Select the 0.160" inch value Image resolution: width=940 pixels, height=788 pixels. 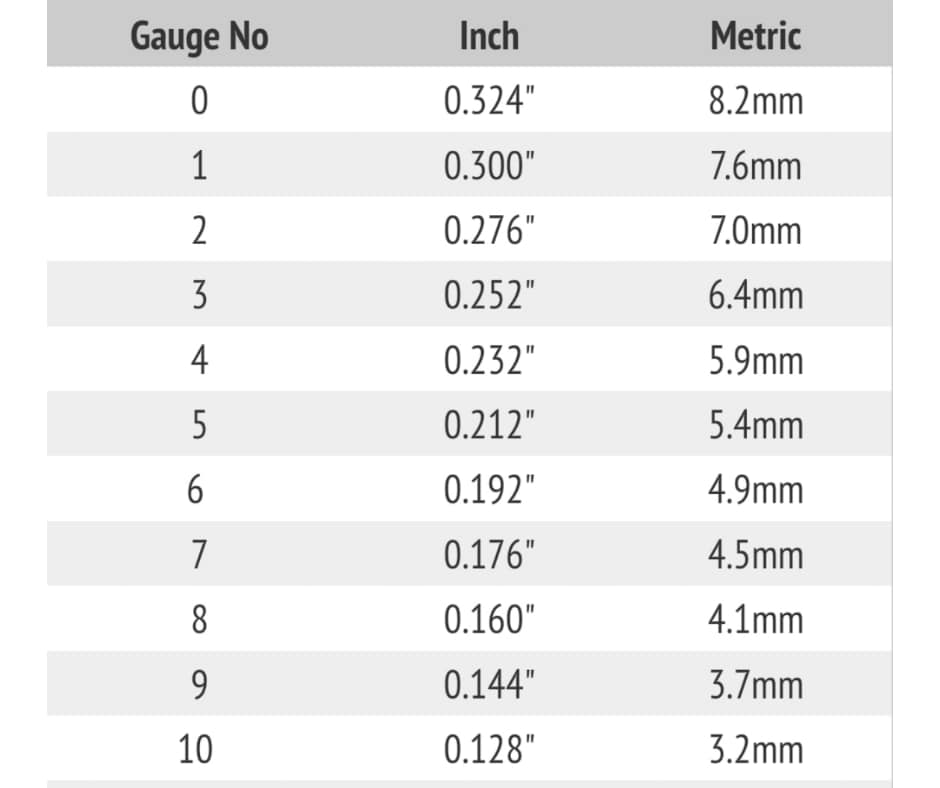point(489,619)
